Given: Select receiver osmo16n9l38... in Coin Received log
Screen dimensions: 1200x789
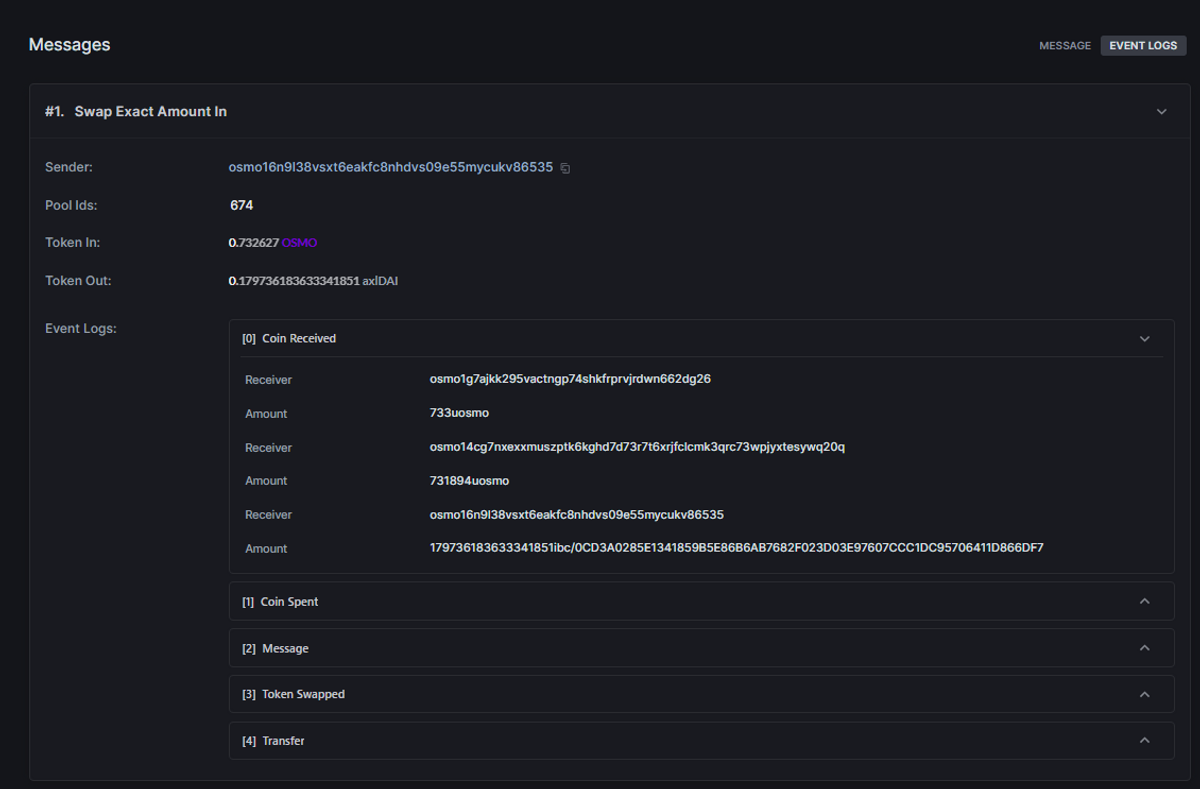Looking at the screenshot, I should [x=577, y=515].
